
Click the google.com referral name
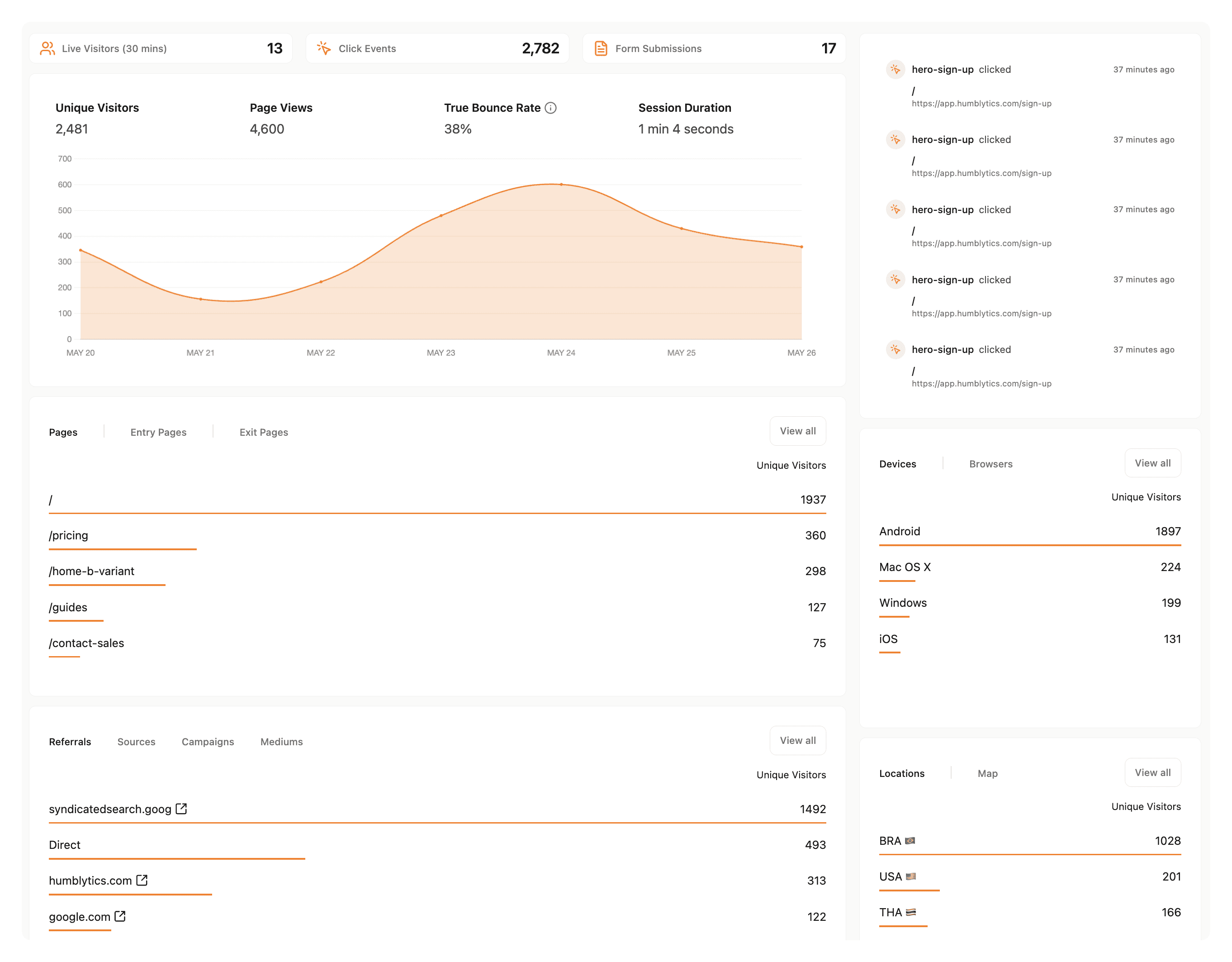tap(80, 917)
